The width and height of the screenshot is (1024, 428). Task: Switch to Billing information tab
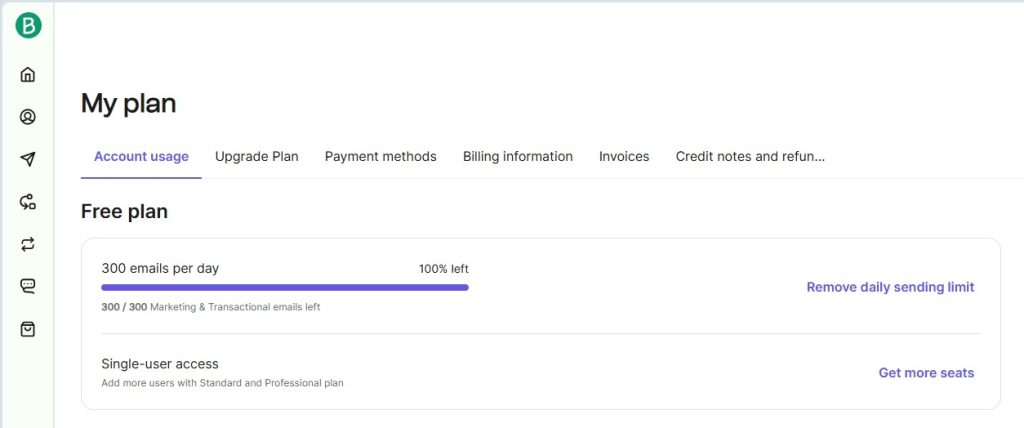tap(517, 157)
